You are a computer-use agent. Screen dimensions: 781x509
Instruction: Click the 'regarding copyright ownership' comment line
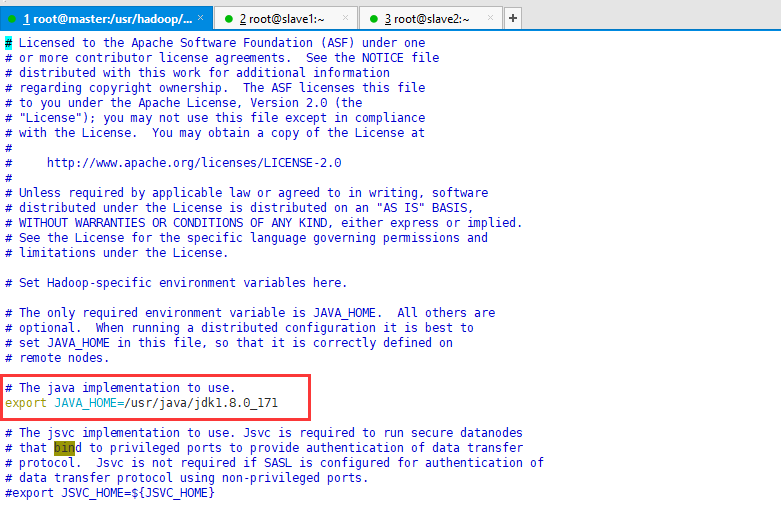pyautogui.click(x=215, y=88)
